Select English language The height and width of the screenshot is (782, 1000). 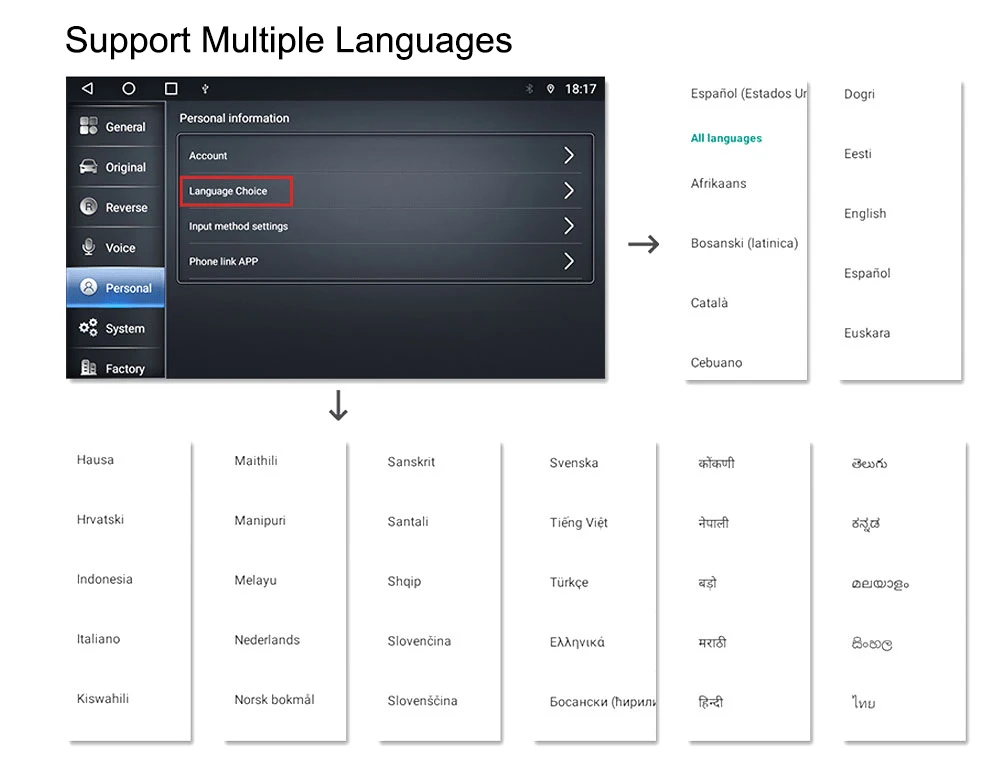click(865, 214)
